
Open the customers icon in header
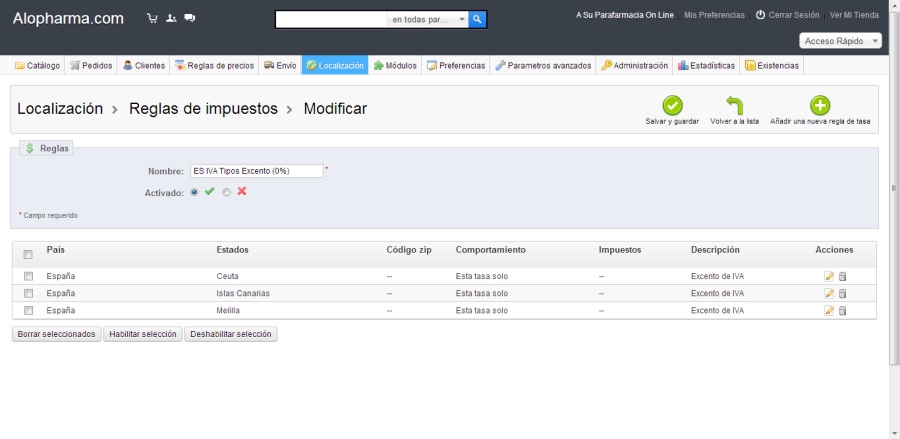(x=171, y=18)
